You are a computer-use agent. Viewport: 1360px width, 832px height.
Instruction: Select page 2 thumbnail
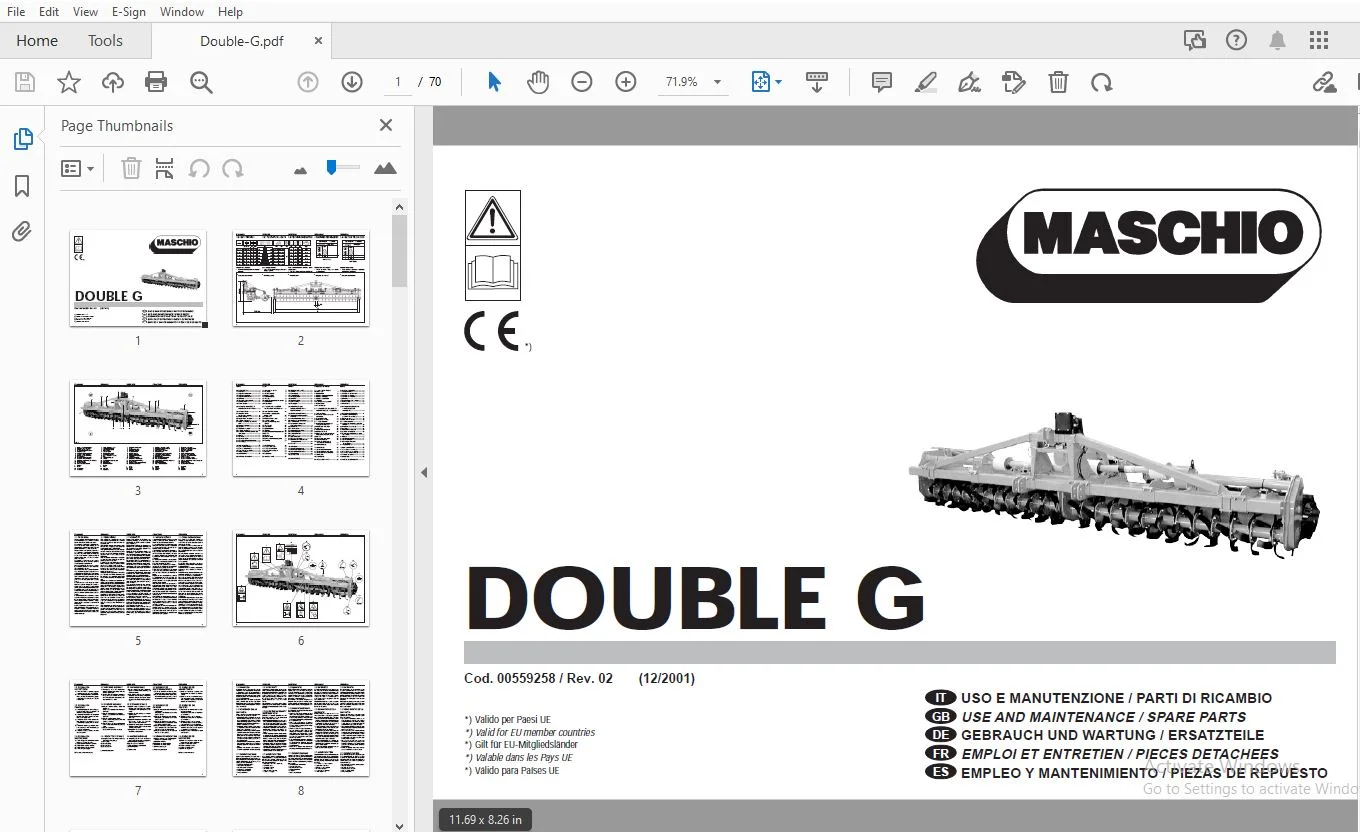click(301, 278)
